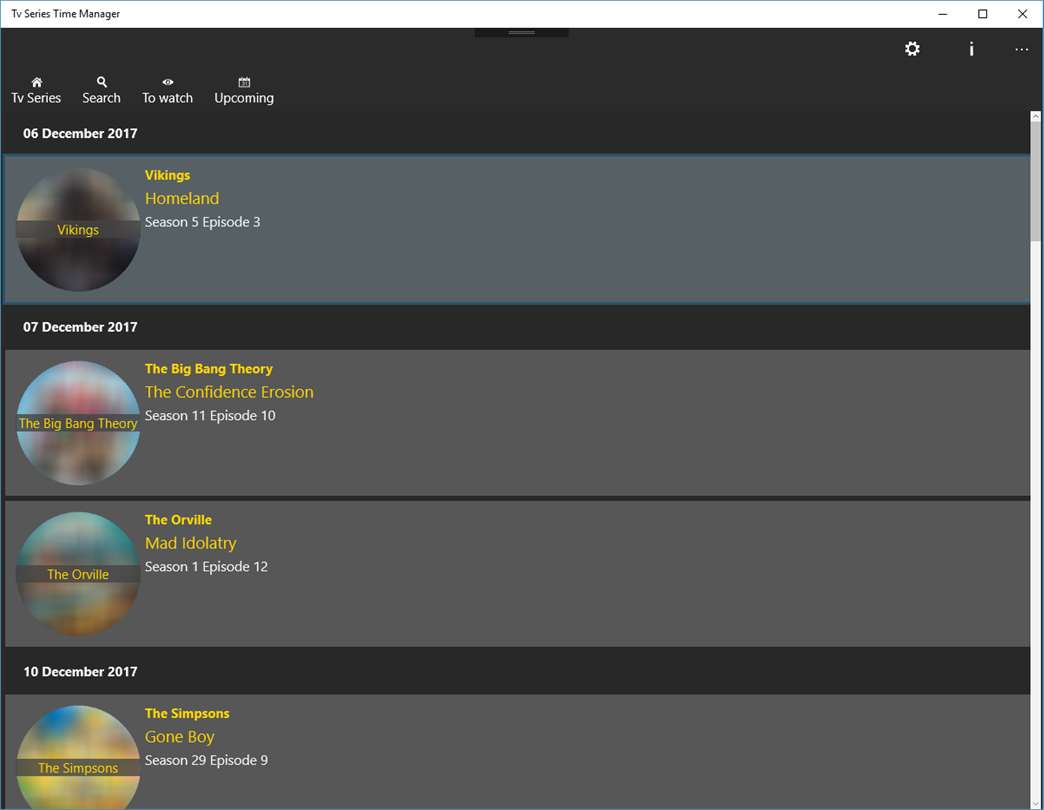Click the 07 December 2017 date header

pyautogui.click(x=80, y=327)
